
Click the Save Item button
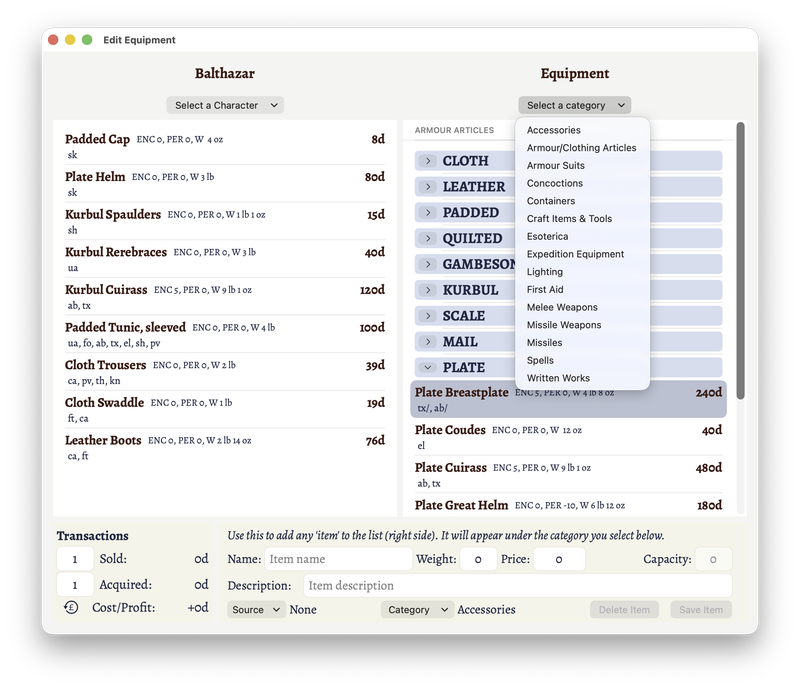pyautogui.click(x=701, y=610)
